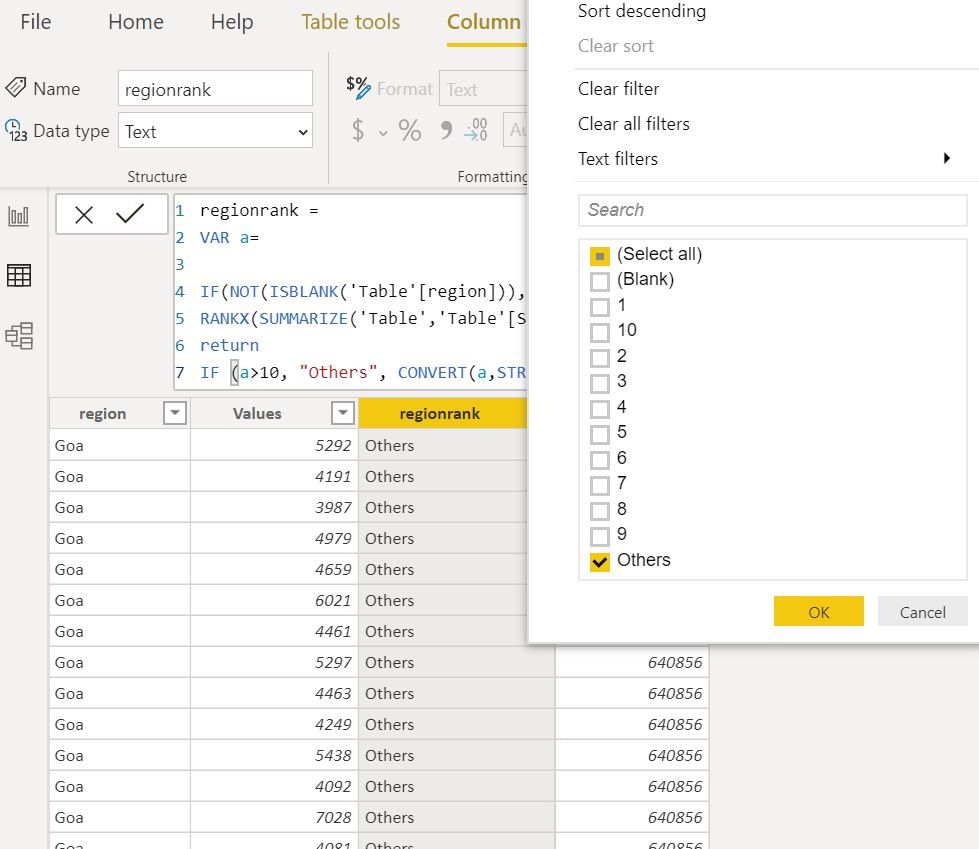Viewport: 979px width, 849px height.
Task: Open the Help tab
Action: (x=232, y=22)
